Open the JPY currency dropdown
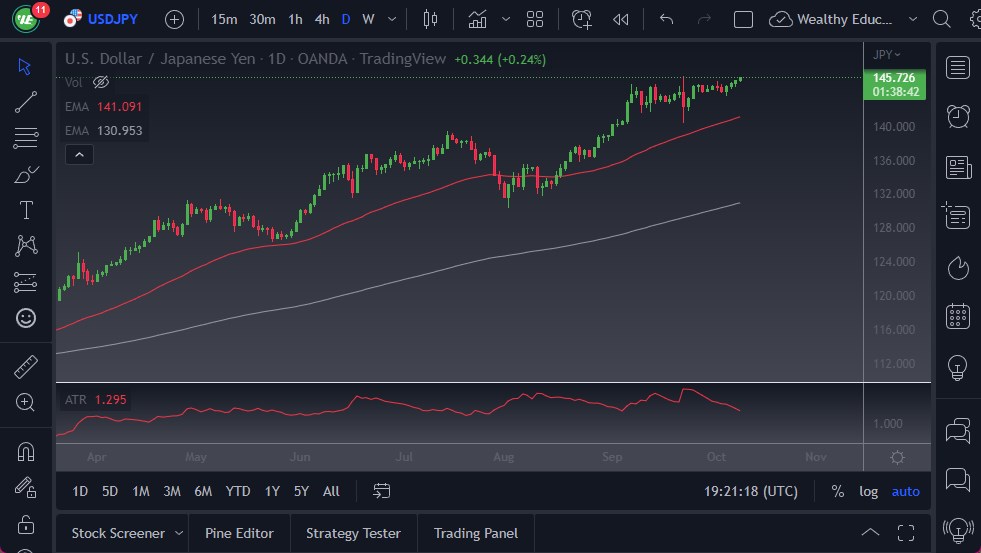 pyautogui.click(x=887, y=54)
